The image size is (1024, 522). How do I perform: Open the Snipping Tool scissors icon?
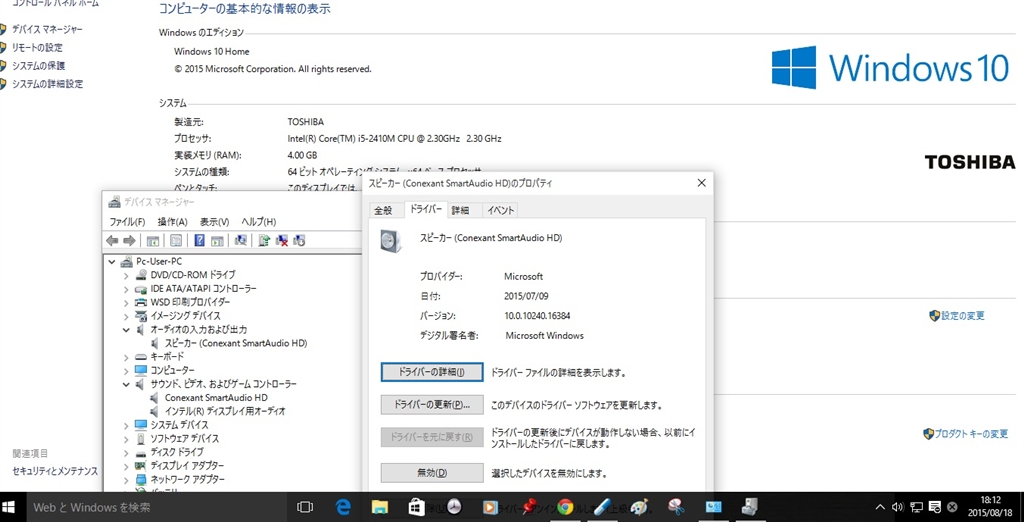pyautogui.click(x=676, y=507)
